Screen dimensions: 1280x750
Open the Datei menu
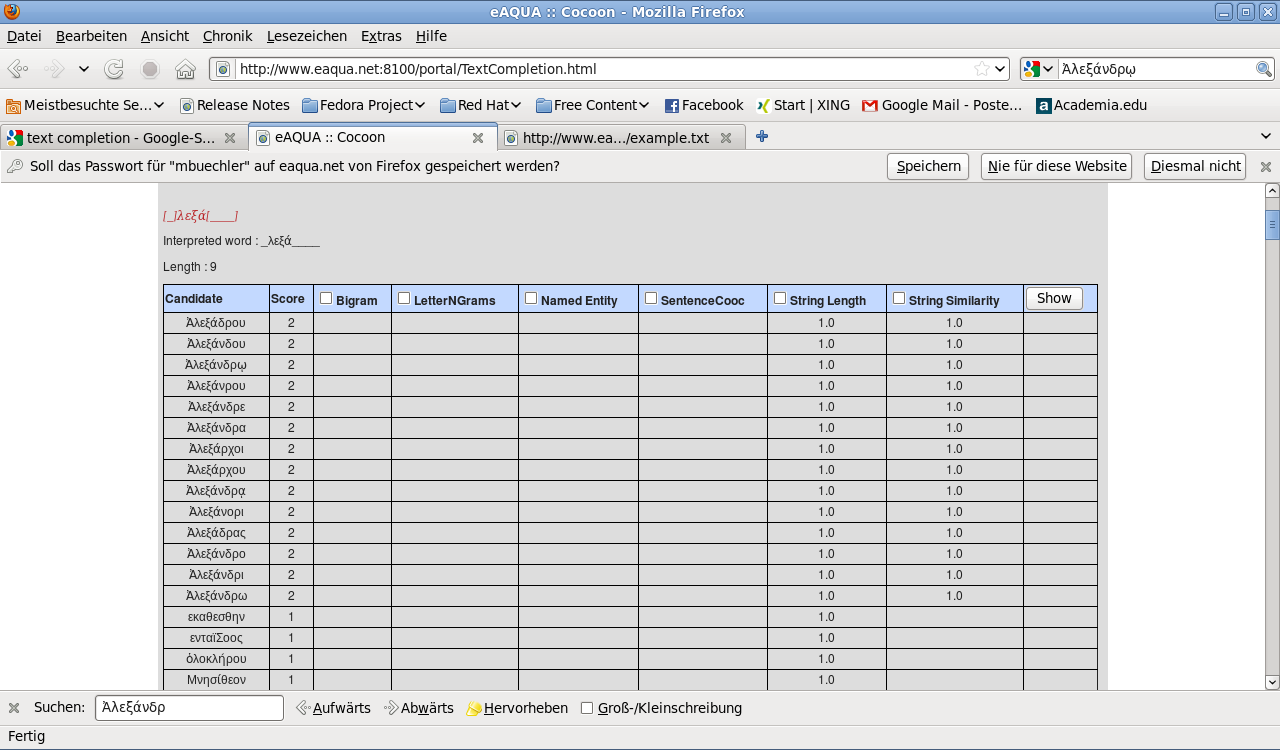pos(24,36)
